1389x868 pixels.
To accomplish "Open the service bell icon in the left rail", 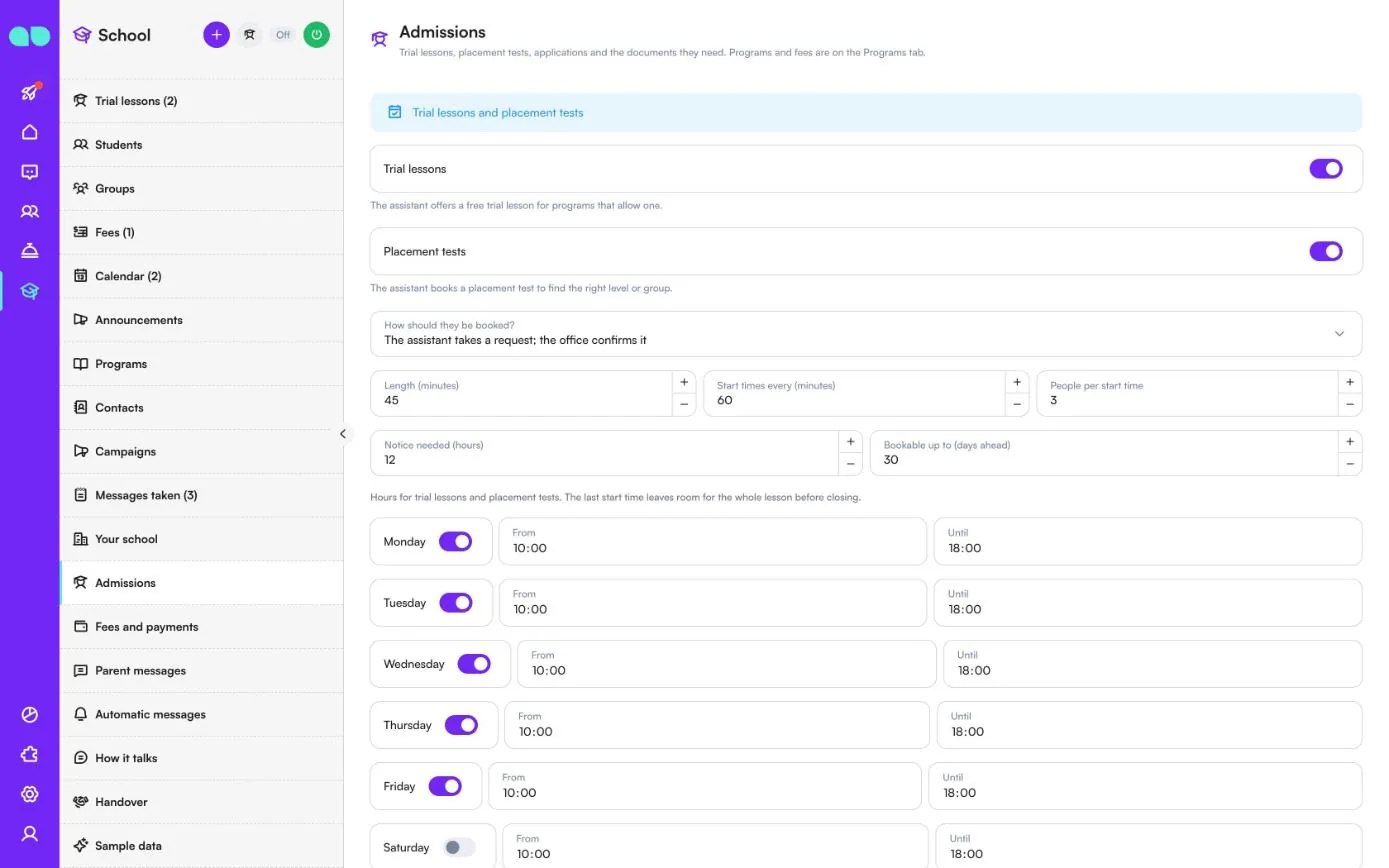I will tap(30, 251).
